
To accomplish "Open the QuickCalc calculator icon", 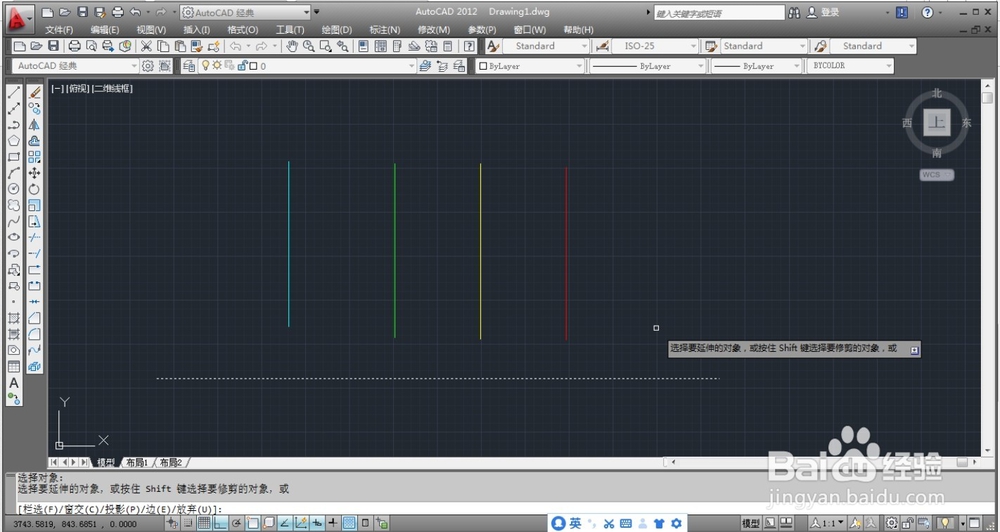I will click(x=448, y=46).
